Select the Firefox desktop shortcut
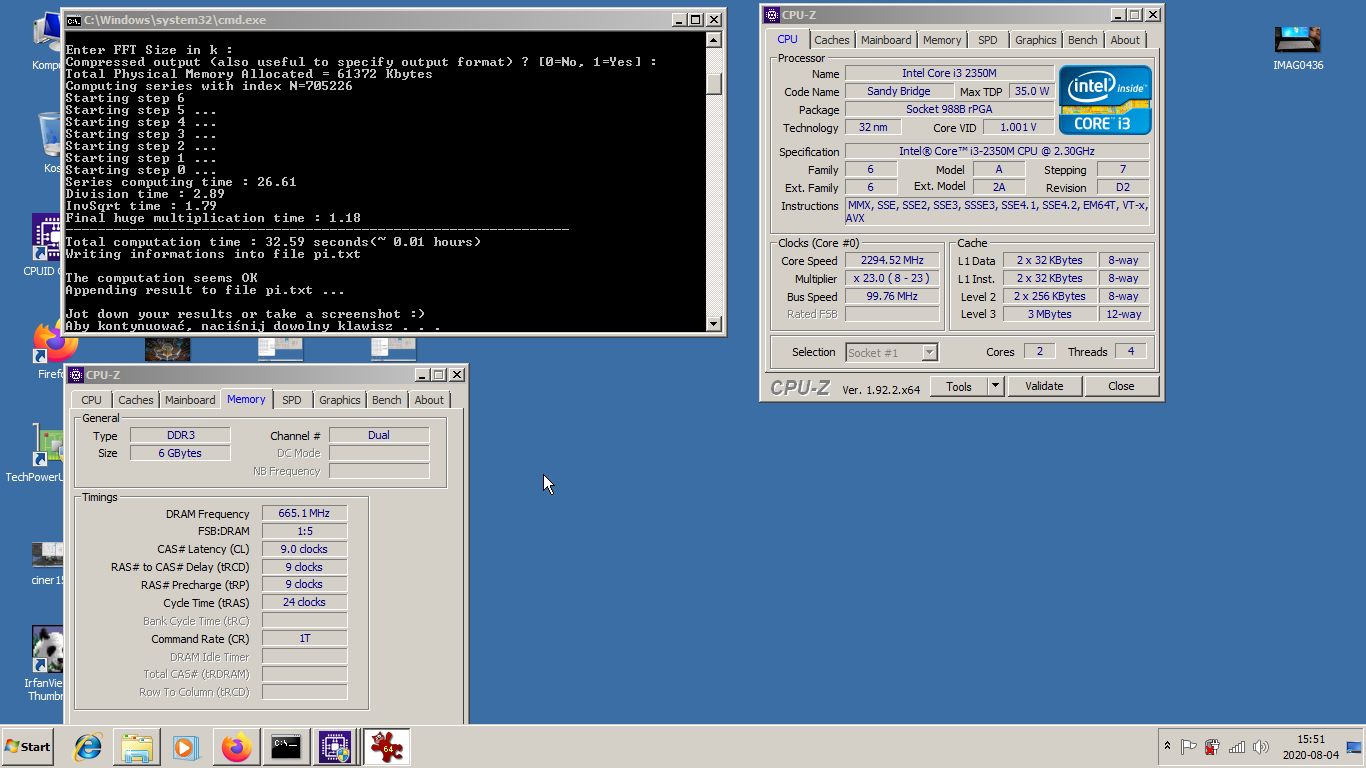This screenshot has height=768, width=1366. tap(50, 350)
